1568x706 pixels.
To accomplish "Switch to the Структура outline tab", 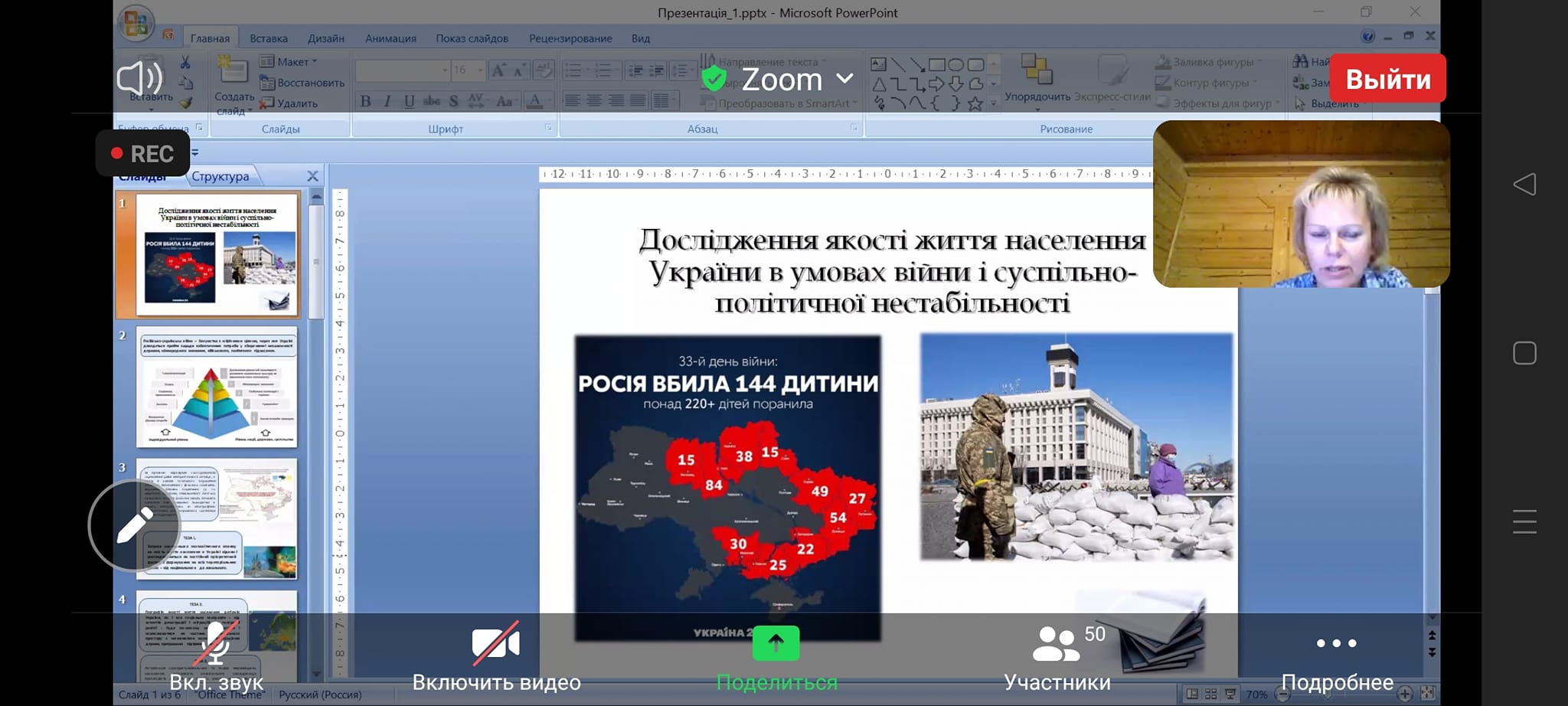I will [x=220, y=176].
